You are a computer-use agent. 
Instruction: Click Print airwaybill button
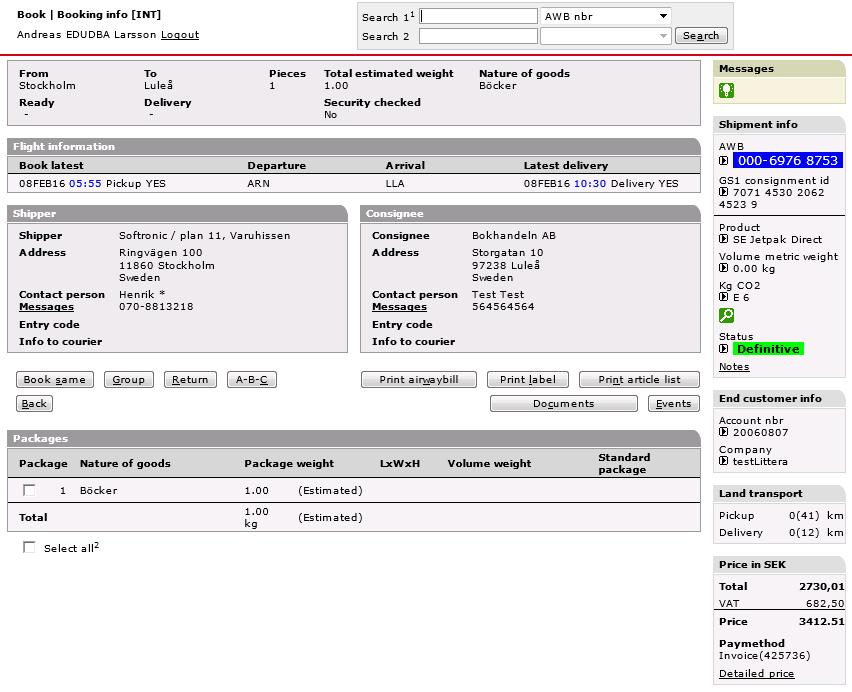419,380
